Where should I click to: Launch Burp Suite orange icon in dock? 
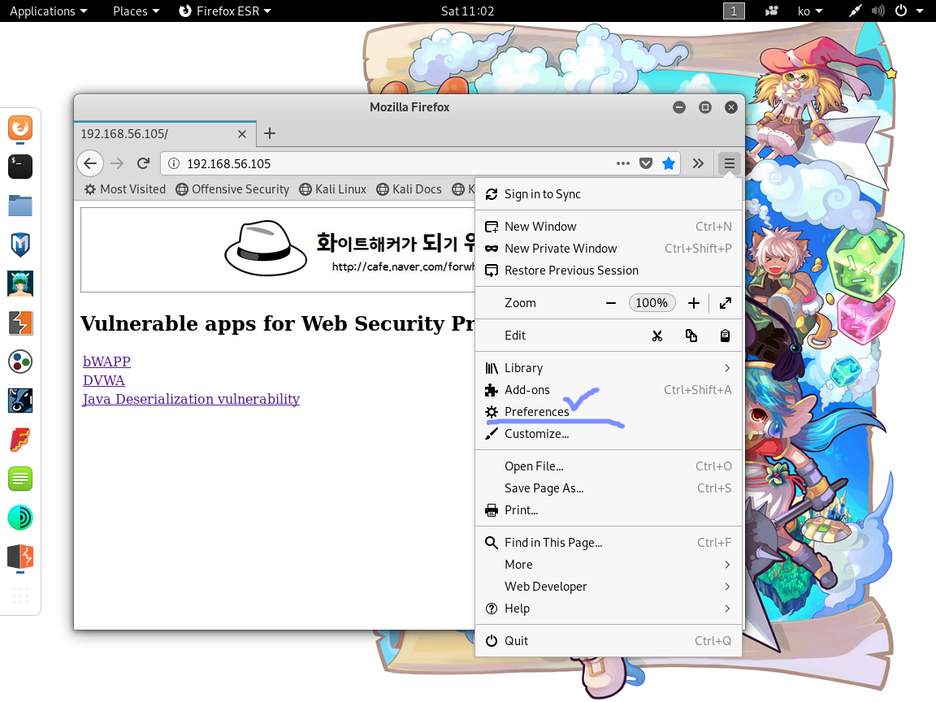click(x=20, y=323)
